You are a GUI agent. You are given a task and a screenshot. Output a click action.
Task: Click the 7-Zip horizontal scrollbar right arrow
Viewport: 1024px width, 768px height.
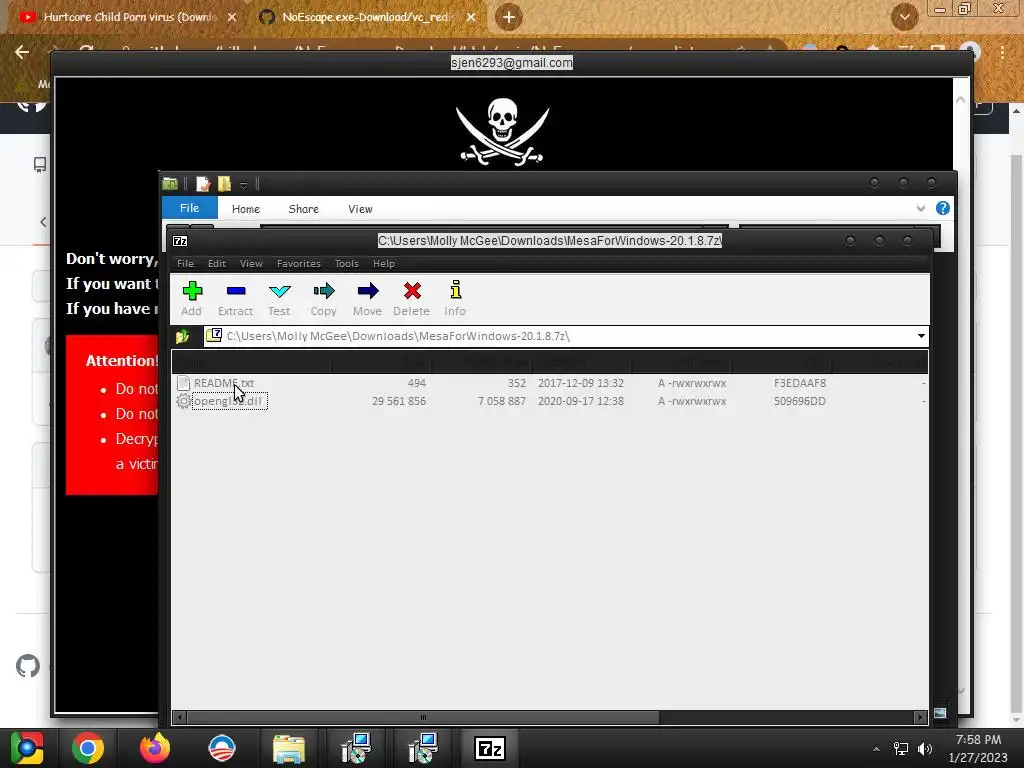[x=920, y=717]
